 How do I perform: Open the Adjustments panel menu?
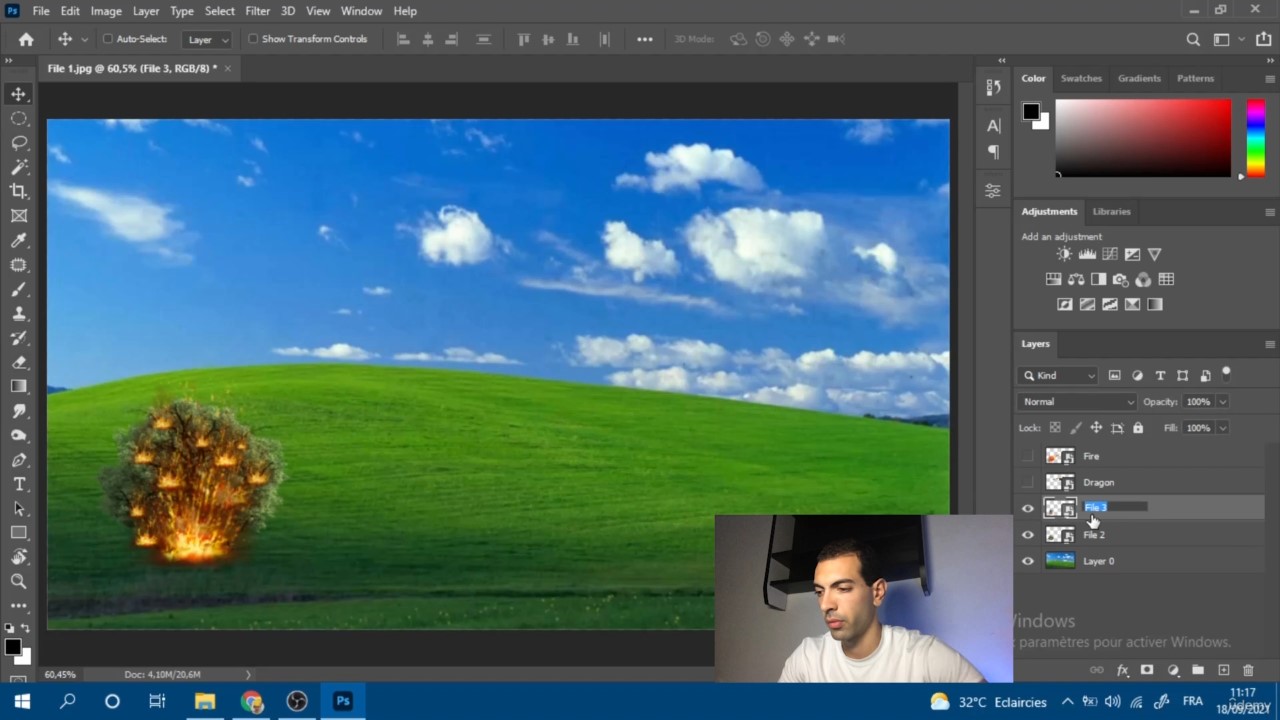(x=1269, y=212)
